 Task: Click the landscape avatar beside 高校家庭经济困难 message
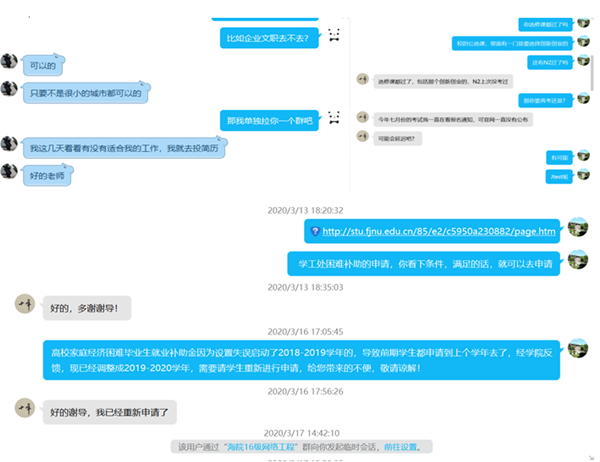[578, 348]
